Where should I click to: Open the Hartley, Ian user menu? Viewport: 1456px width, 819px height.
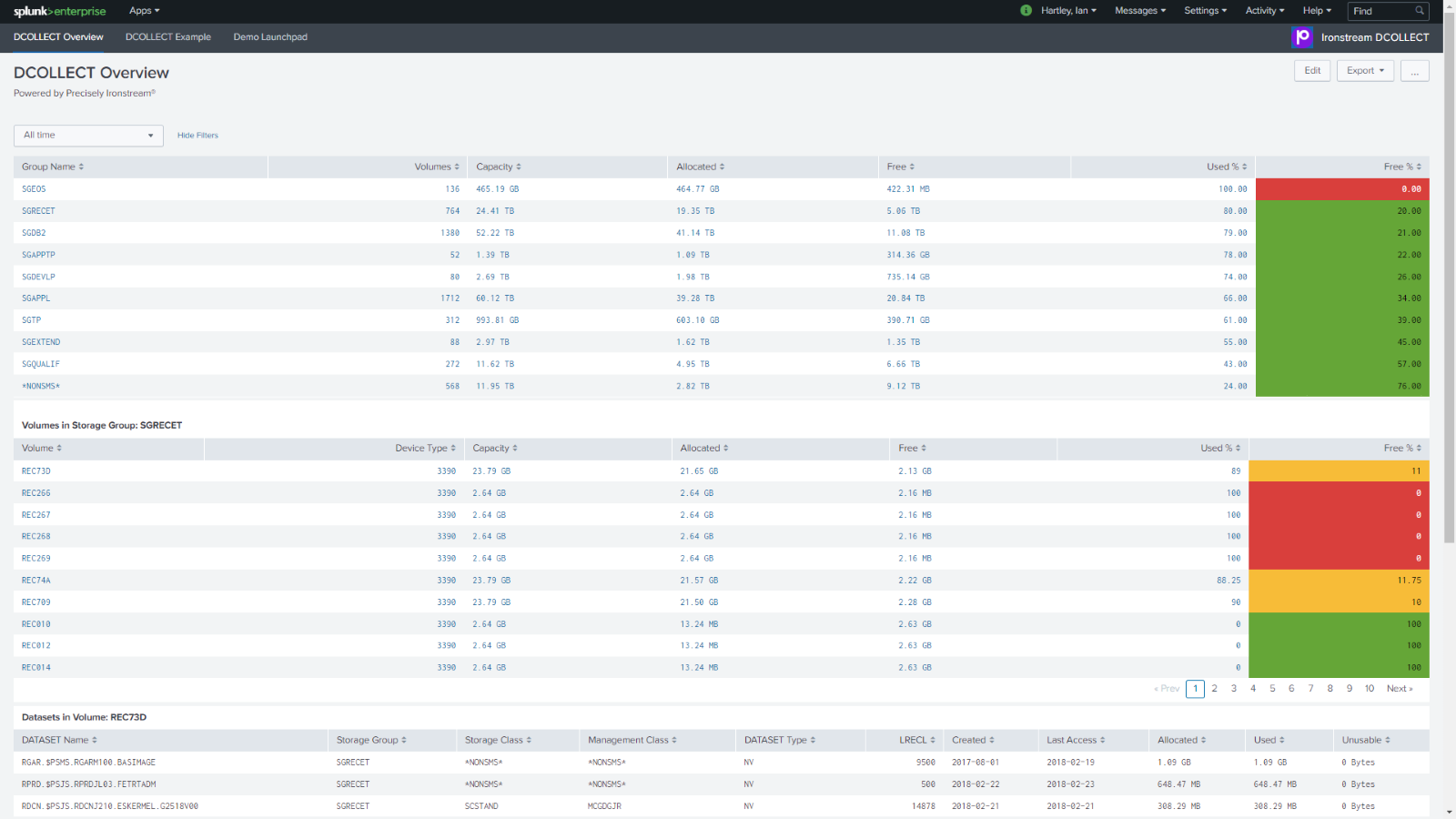[x=1068, y=11]
